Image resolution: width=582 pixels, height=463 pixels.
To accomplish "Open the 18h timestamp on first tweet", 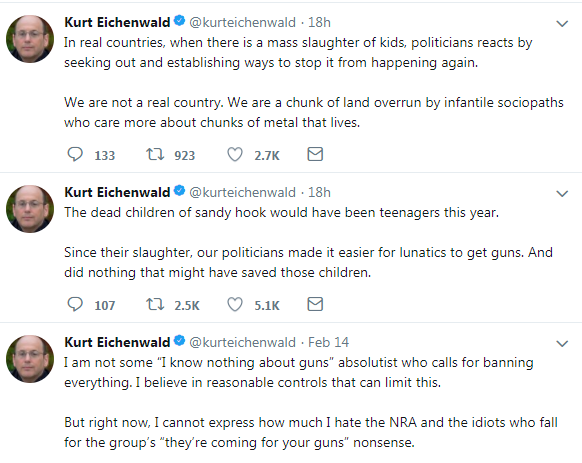I will (x=319, y=22).
